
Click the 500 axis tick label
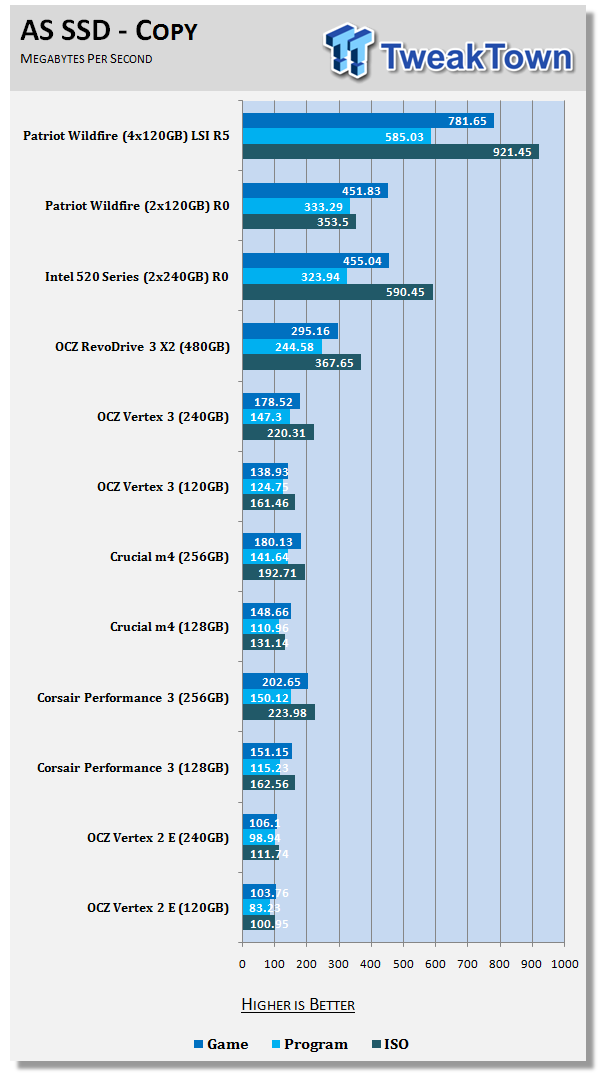[403, 964]
